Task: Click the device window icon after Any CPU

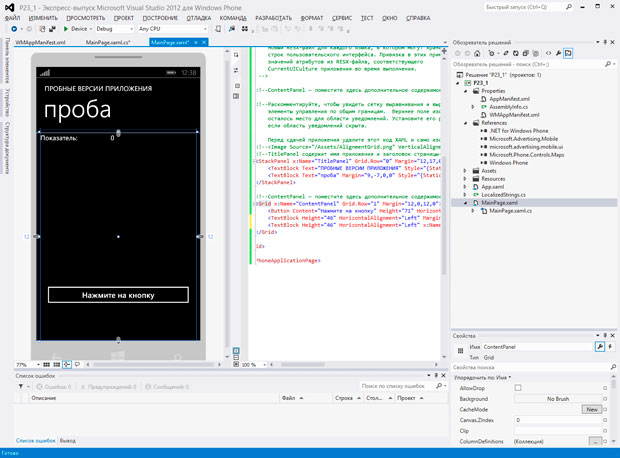Action: coord(218,29)
